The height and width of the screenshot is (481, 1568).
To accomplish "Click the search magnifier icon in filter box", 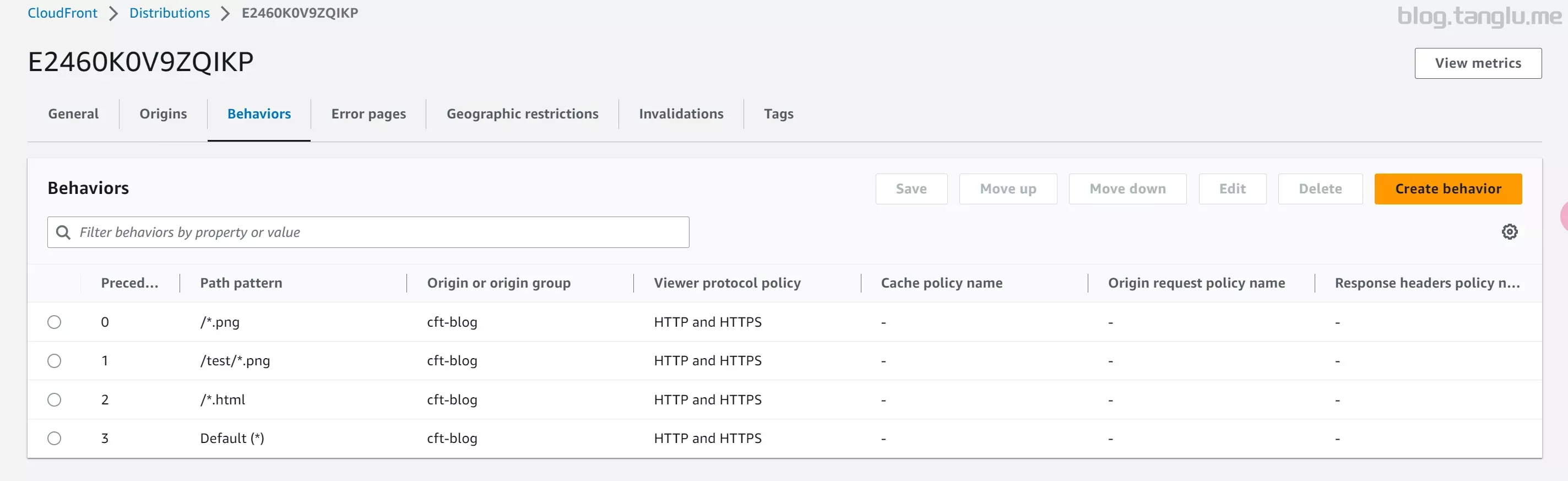I will (x=63, y=232).
